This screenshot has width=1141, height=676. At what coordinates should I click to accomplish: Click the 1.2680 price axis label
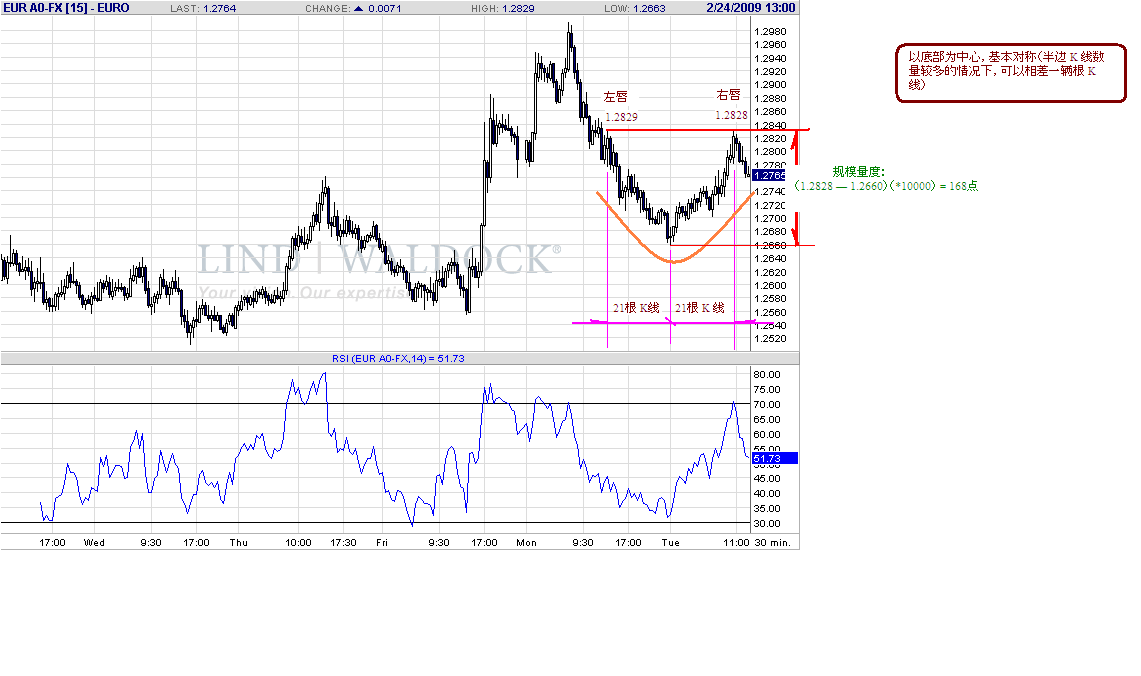click(x=770, y=232)
